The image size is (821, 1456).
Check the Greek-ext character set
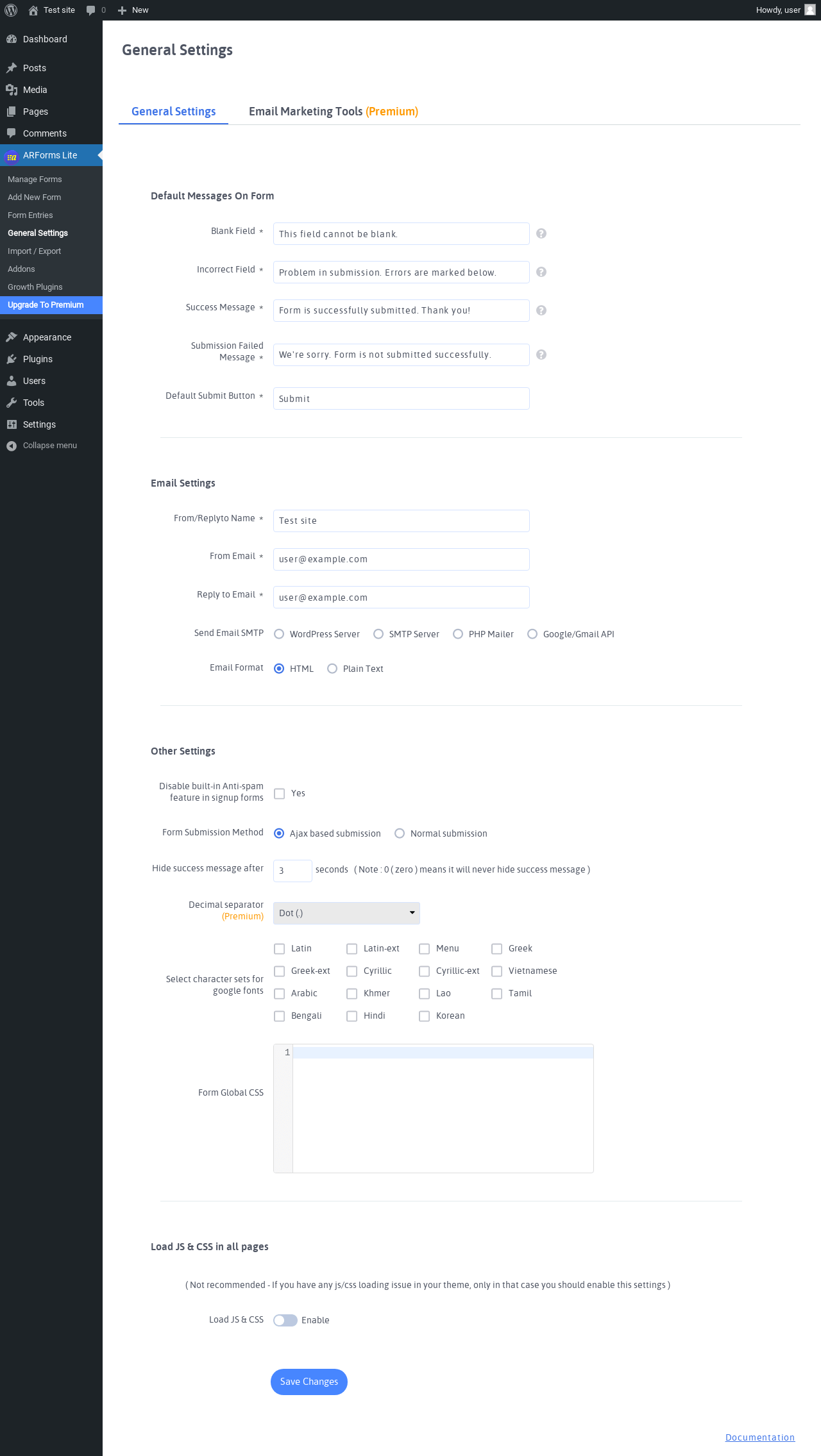(x=279, y=971)
